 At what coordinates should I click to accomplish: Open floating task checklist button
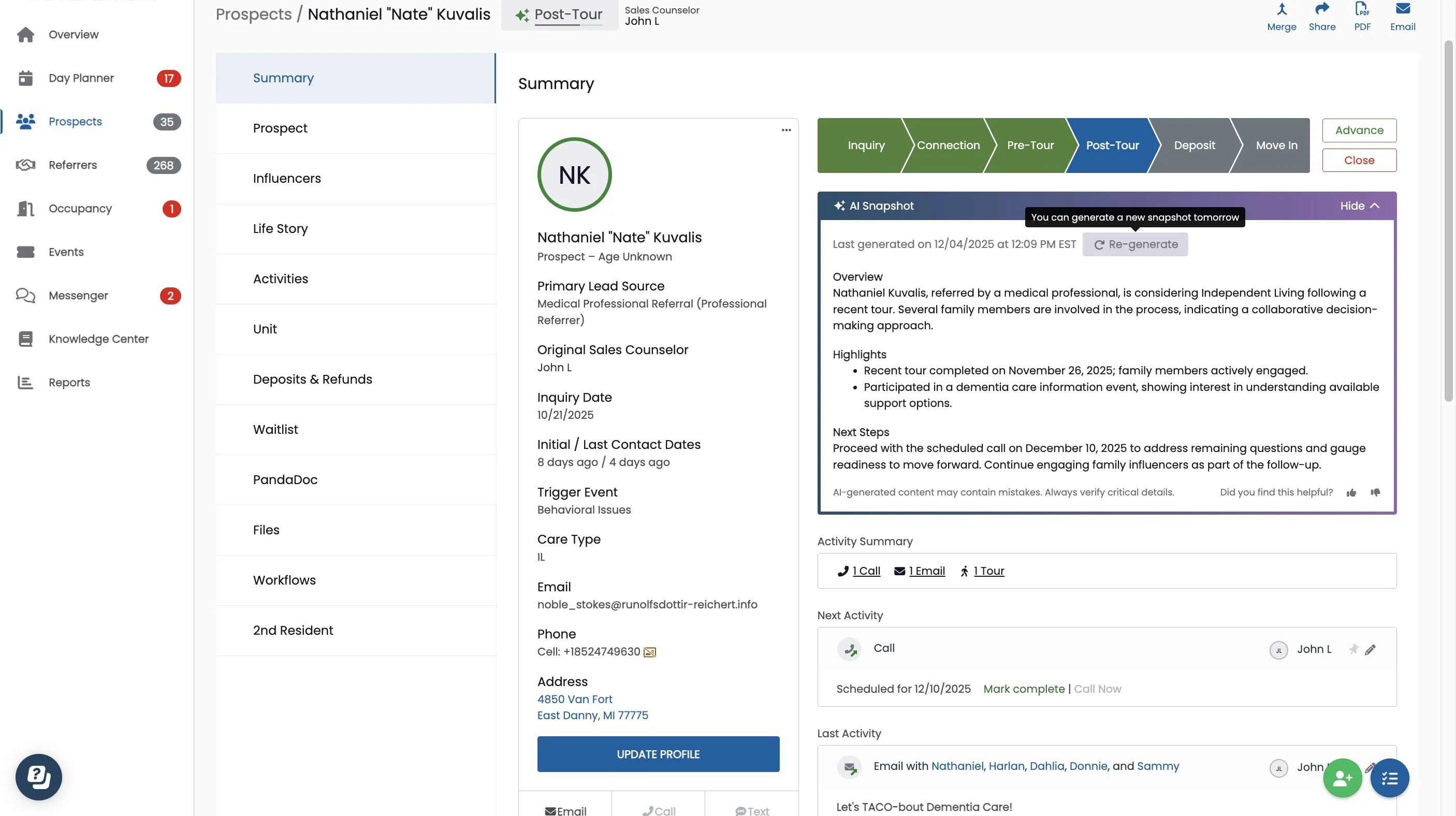pyautogui.click(x=1390, y=778)
